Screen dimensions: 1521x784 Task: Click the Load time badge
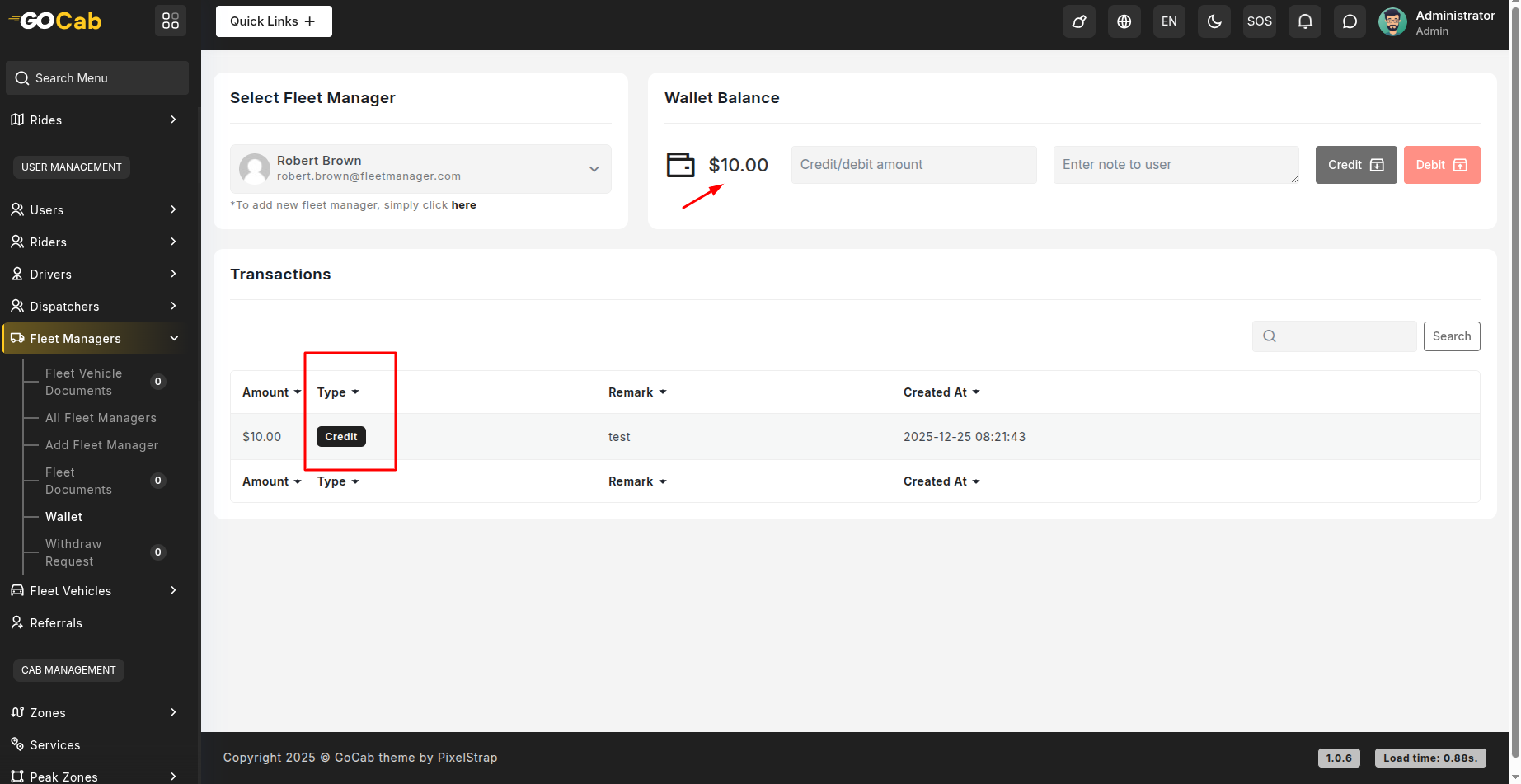tap(1430, 758)
